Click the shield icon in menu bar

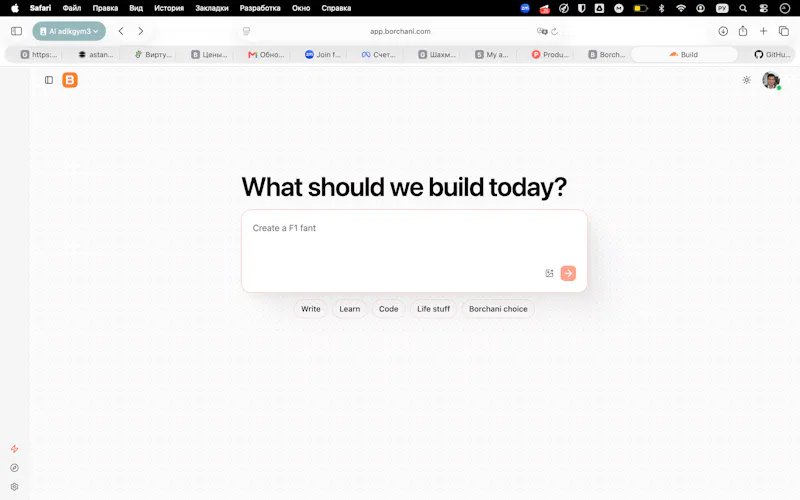tap(581, 8)
